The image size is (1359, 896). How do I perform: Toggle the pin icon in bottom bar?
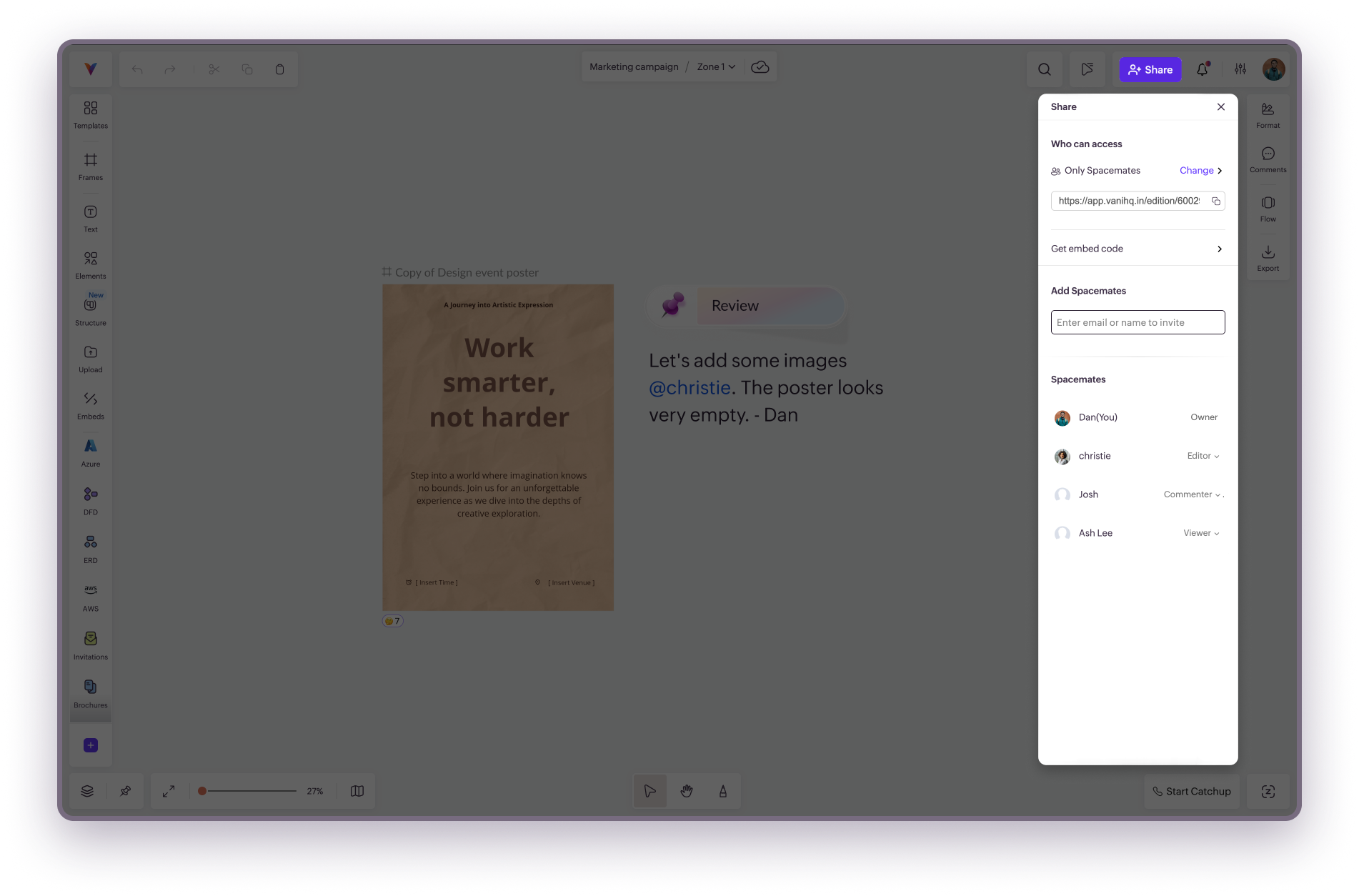(x=126, y=791)
